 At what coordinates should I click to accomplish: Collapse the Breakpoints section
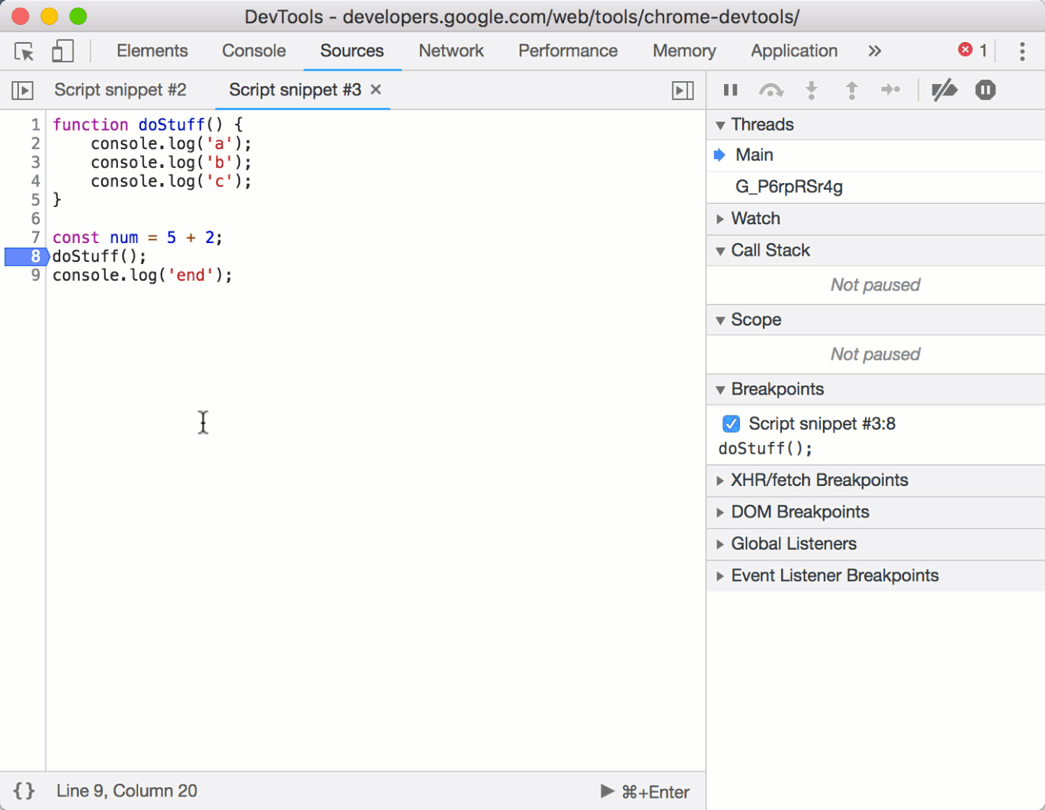click(x=875, y=389)
